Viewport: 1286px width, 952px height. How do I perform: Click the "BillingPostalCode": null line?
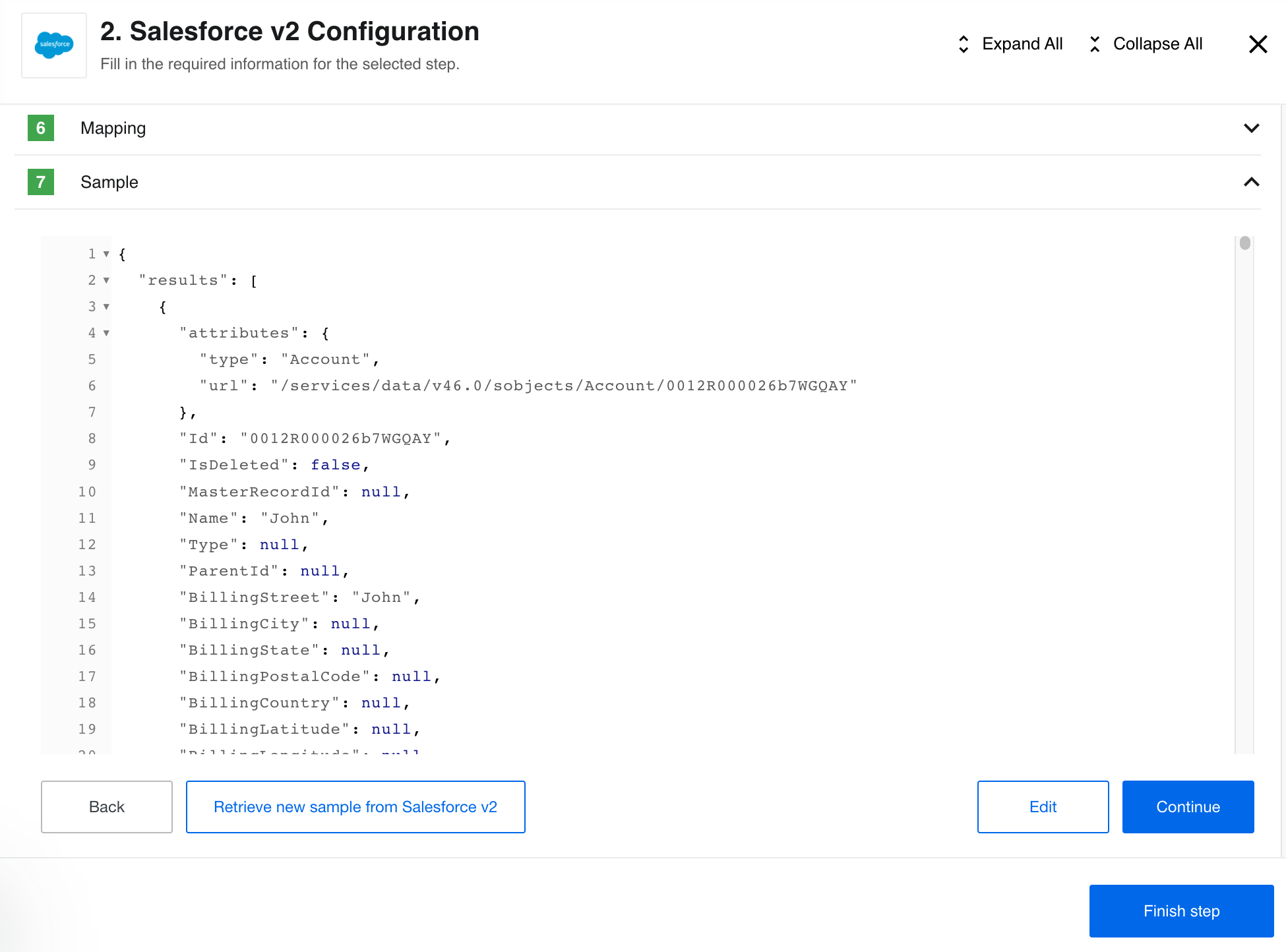click(310, 676)
